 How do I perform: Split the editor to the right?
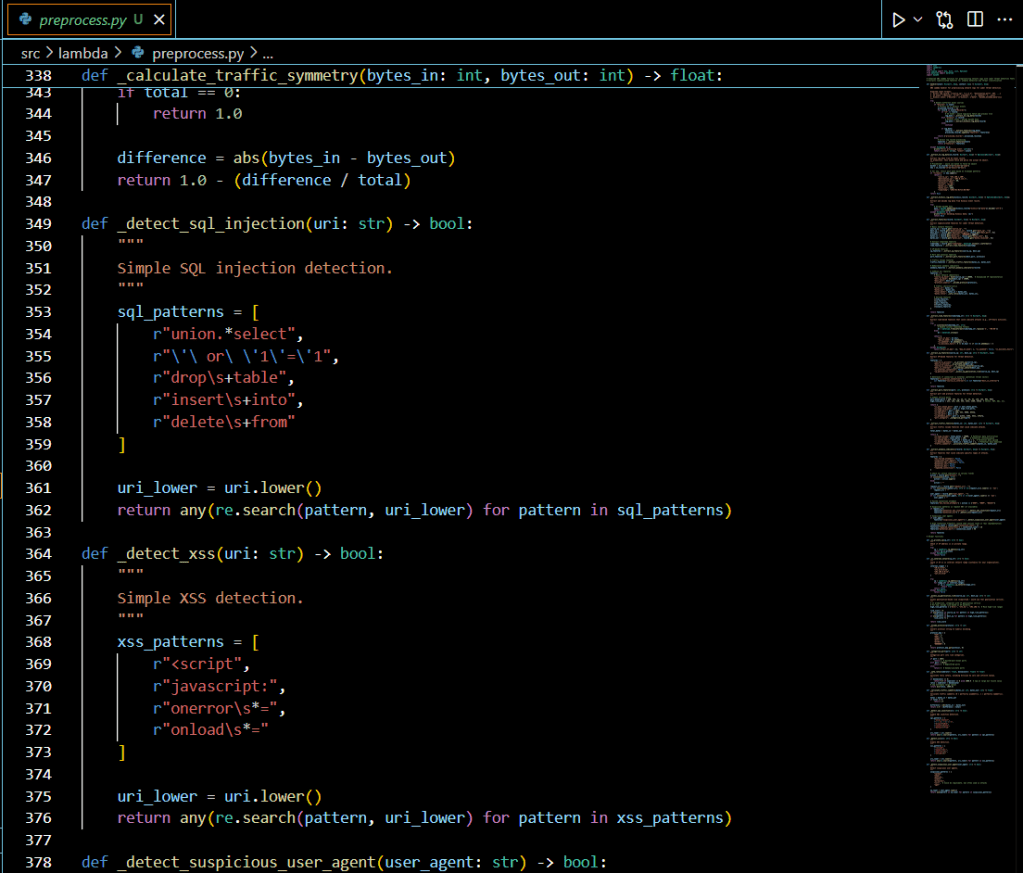[x=975, y=19]
